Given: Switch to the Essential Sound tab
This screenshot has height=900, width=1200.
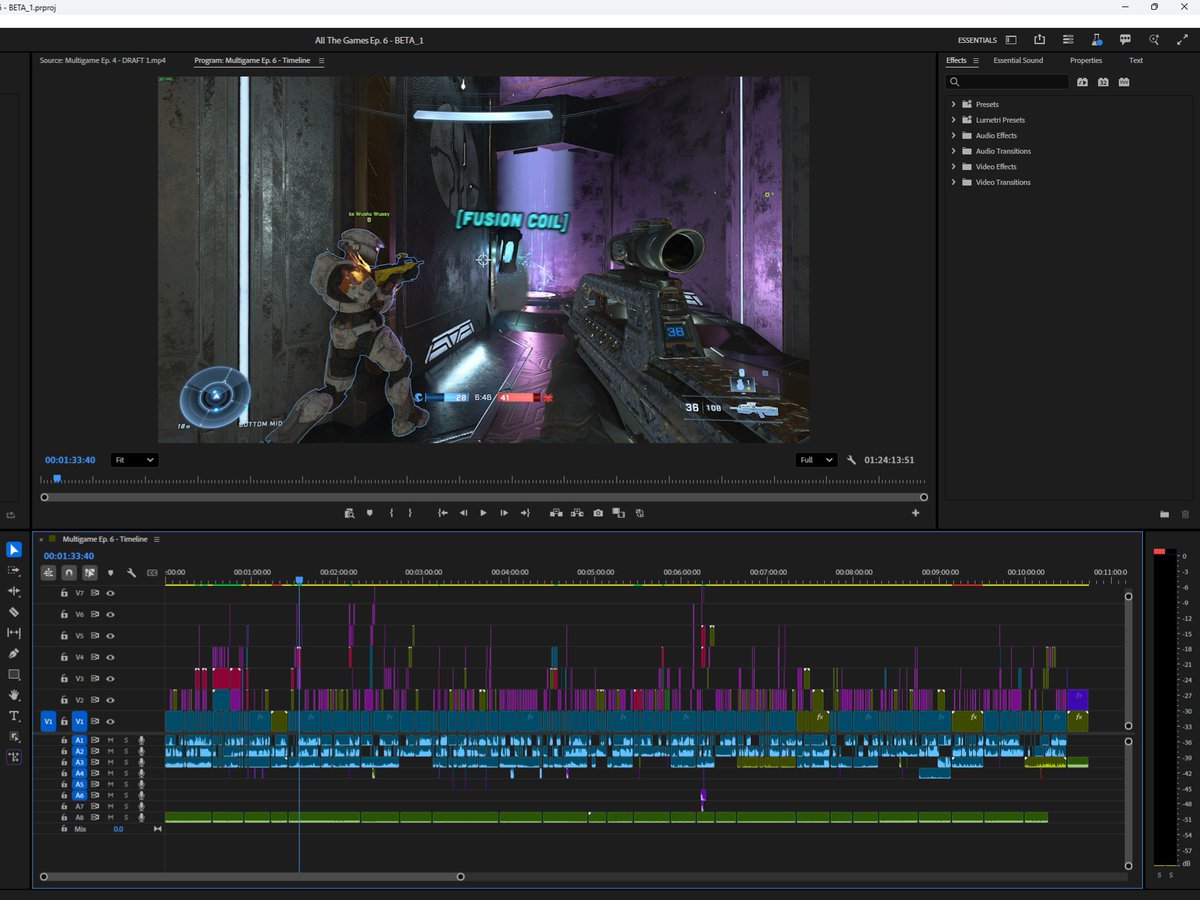Looking at the screenshot, I should [x=1018, y=61].
